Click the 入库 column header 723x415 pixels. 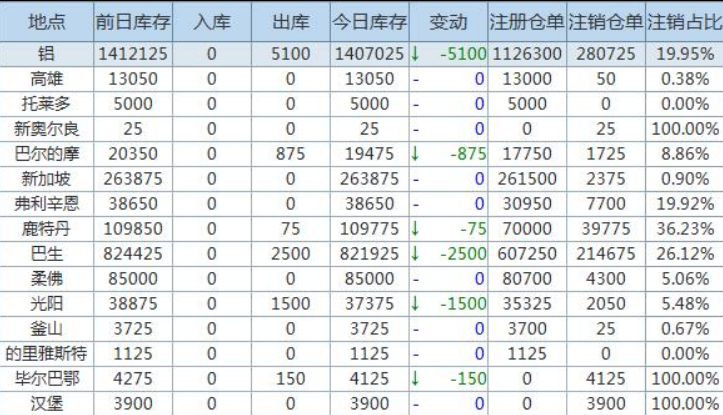[x=211, y=21]
